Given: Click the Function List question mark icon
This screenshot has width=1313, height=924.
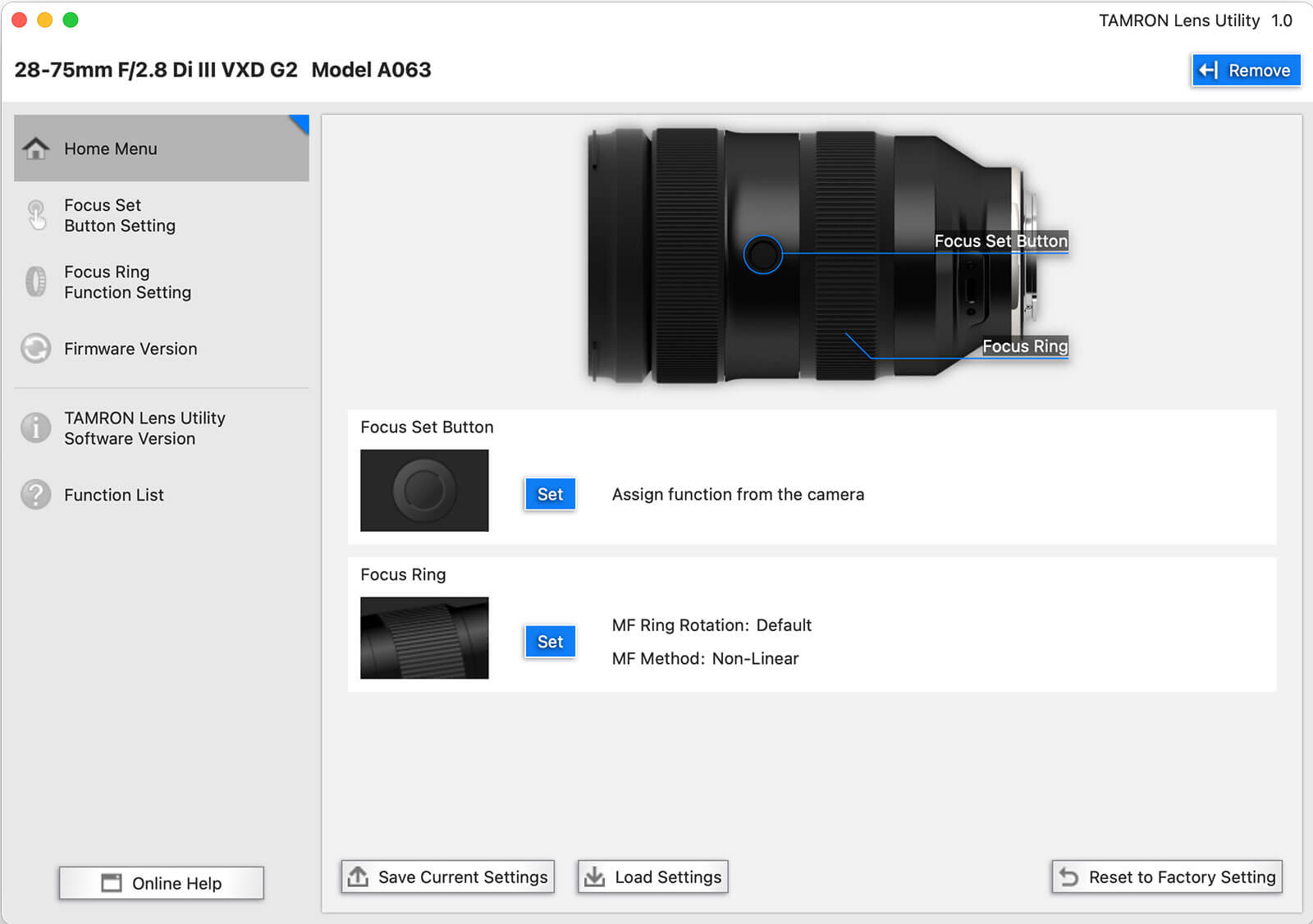Looking at the screenshot, I should tap(36, 495).
